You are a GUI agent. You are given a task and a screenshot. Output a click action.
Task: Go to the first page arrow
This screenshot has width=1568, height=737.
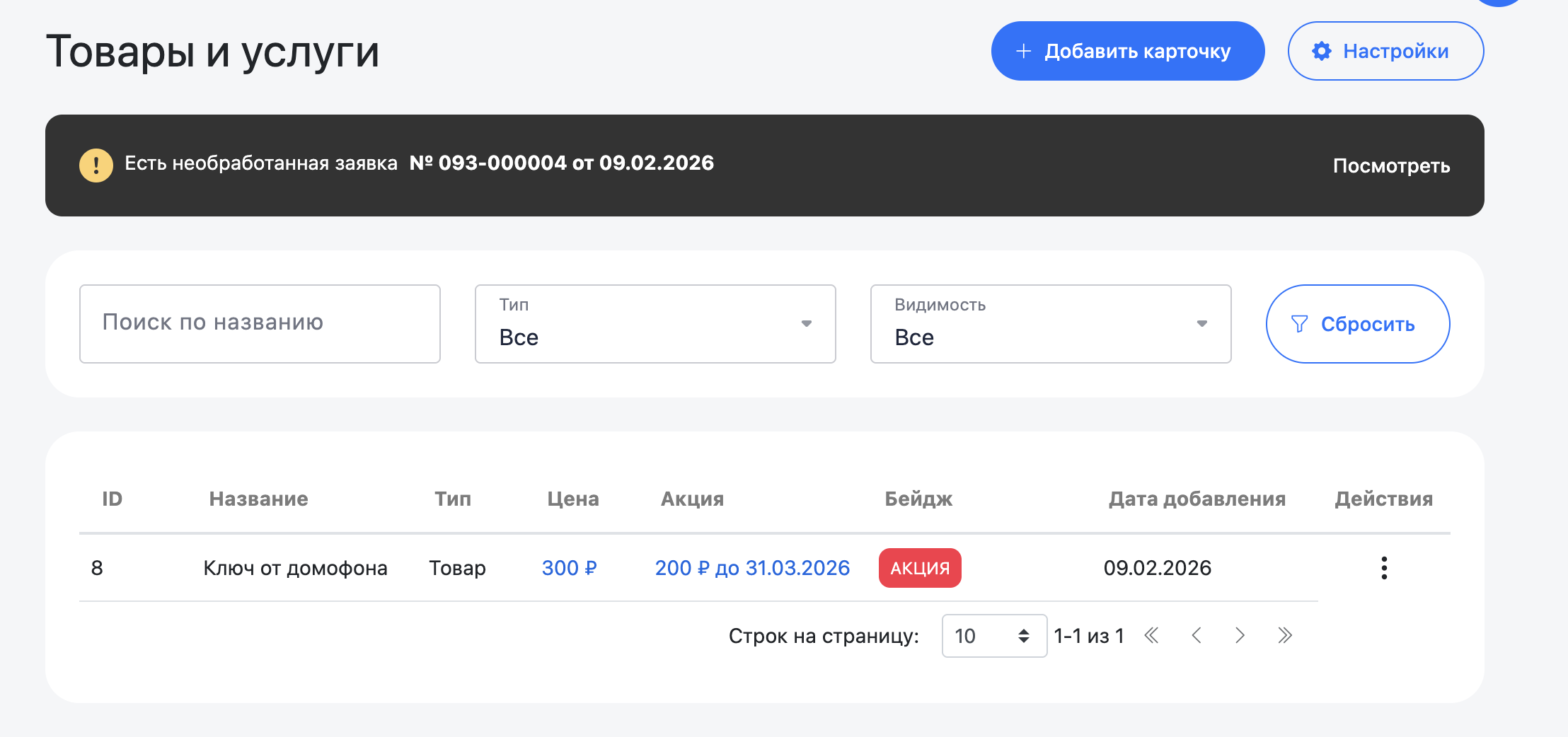1152,636
